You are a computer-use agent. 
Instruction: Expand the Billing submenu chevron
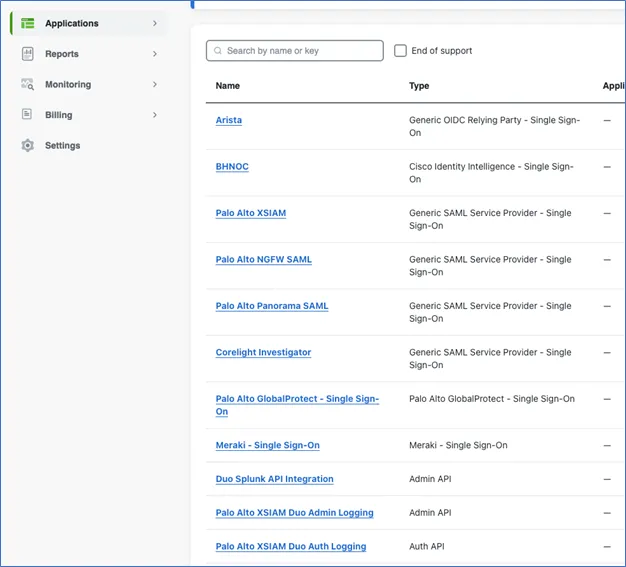[154, 115]
